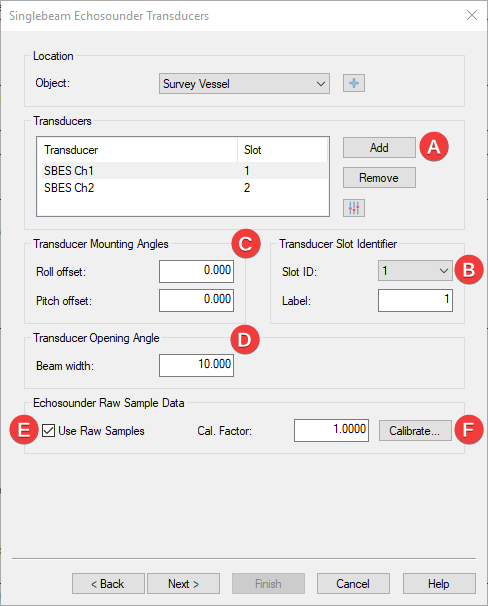Screen dimensions: 488x606
Task: Click into the Beam width field
Action: click(196, 365)
